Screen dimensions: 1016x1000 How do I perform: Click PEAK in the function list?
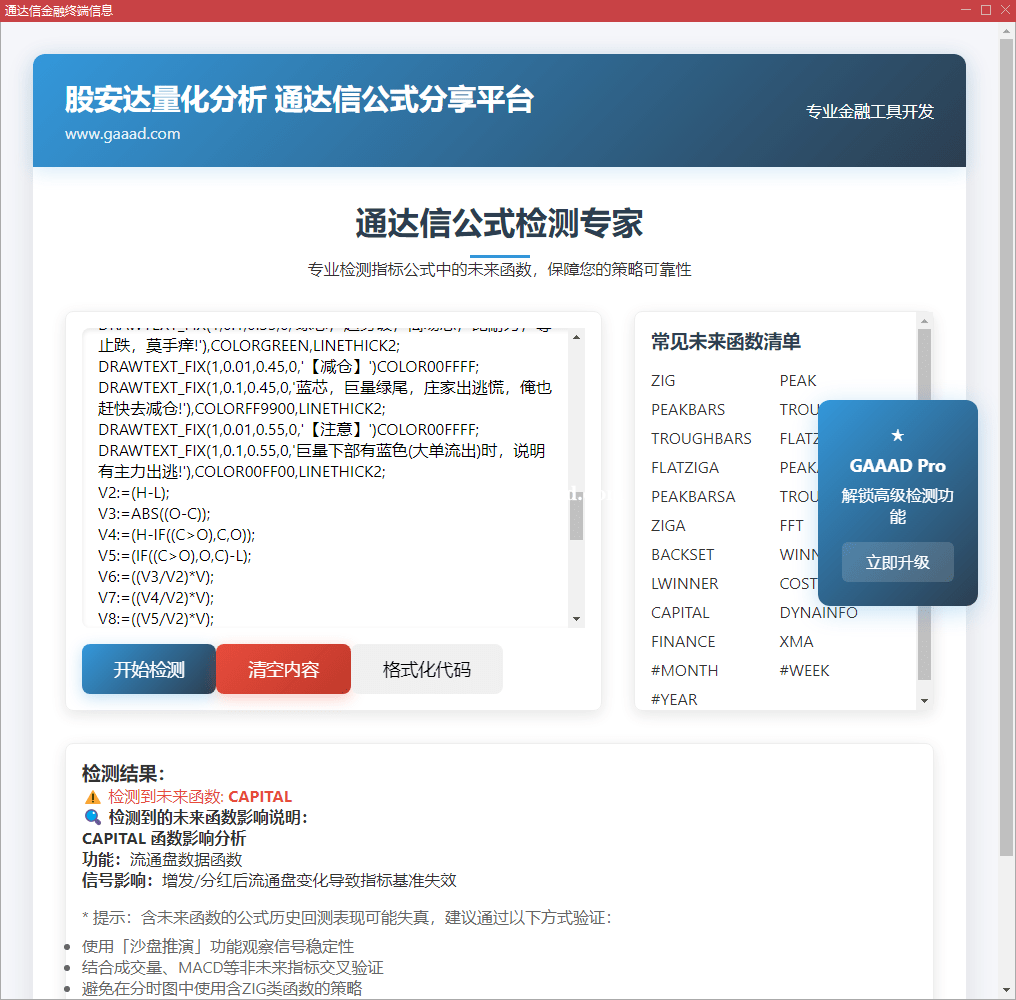pyautogui.click(x=798, y=380)
